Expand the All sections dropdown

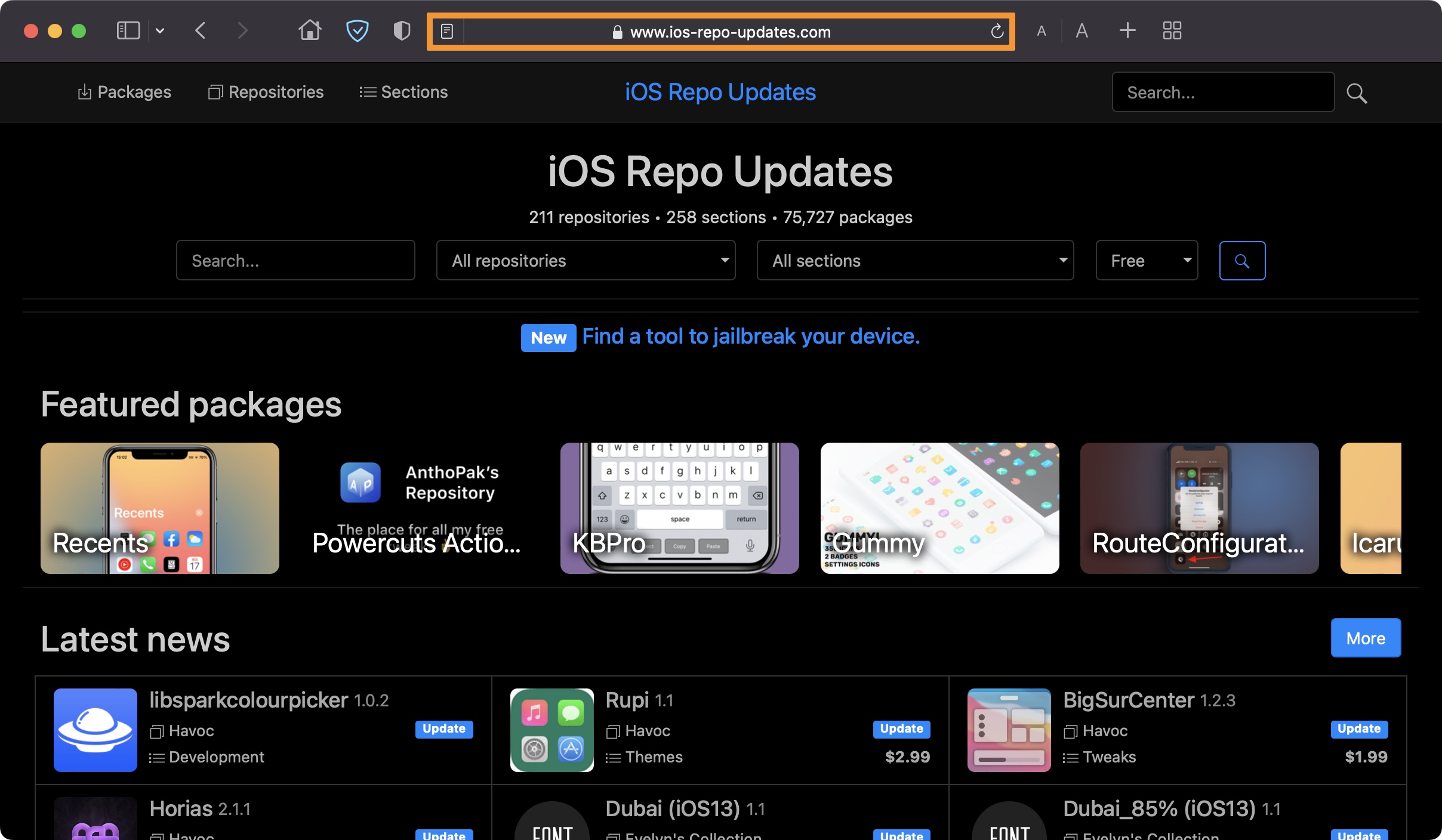[915, 261]
